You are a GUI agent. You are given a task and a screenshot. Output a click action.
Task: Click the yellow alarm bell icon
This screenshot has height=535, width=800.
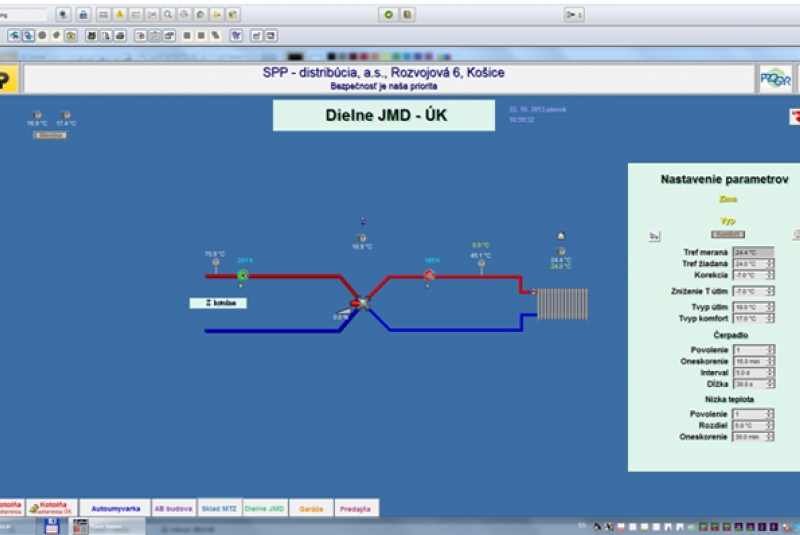click(119, 15)
